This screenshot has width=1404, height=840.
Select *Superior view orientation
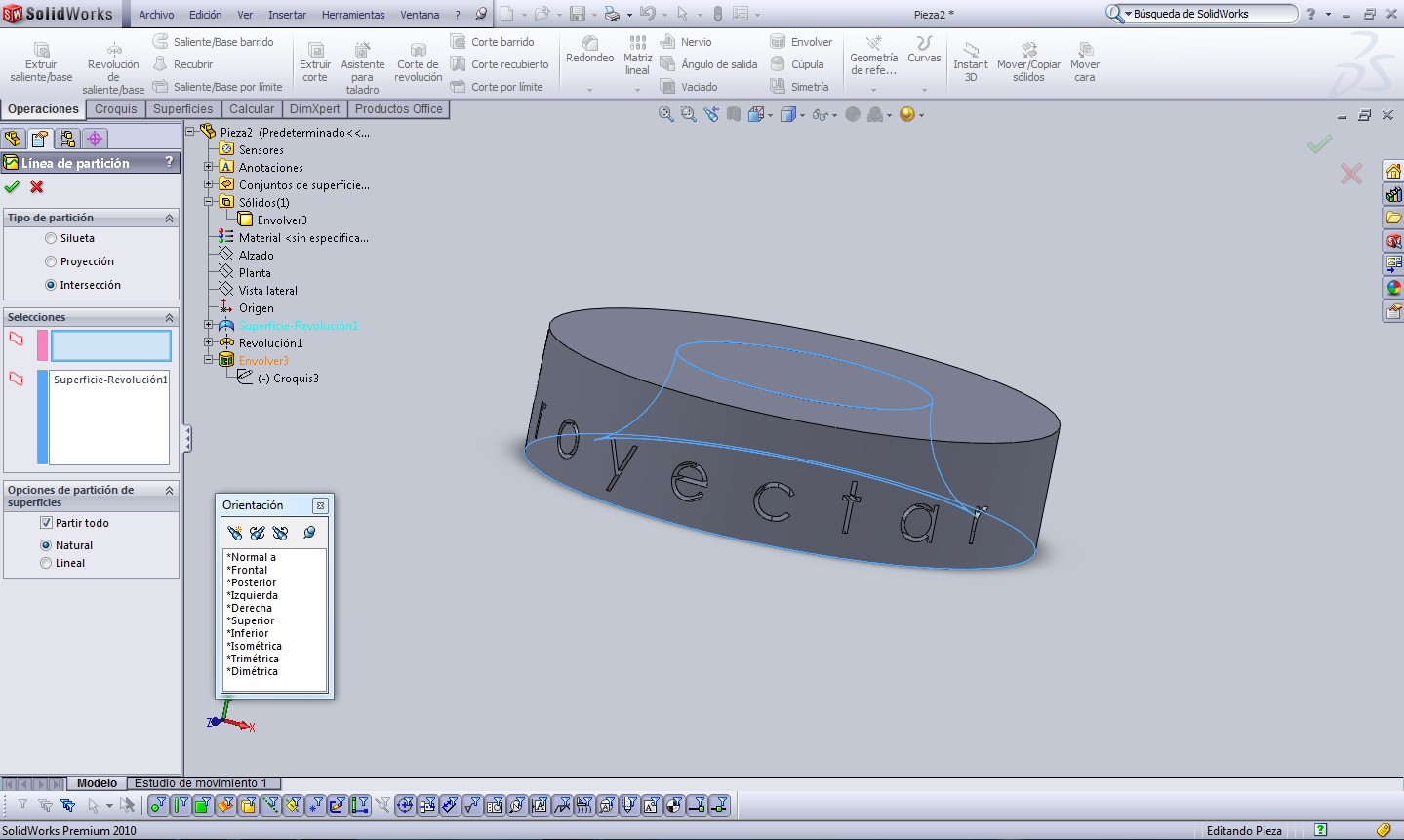pyautogui.click(x=251, y=620)
